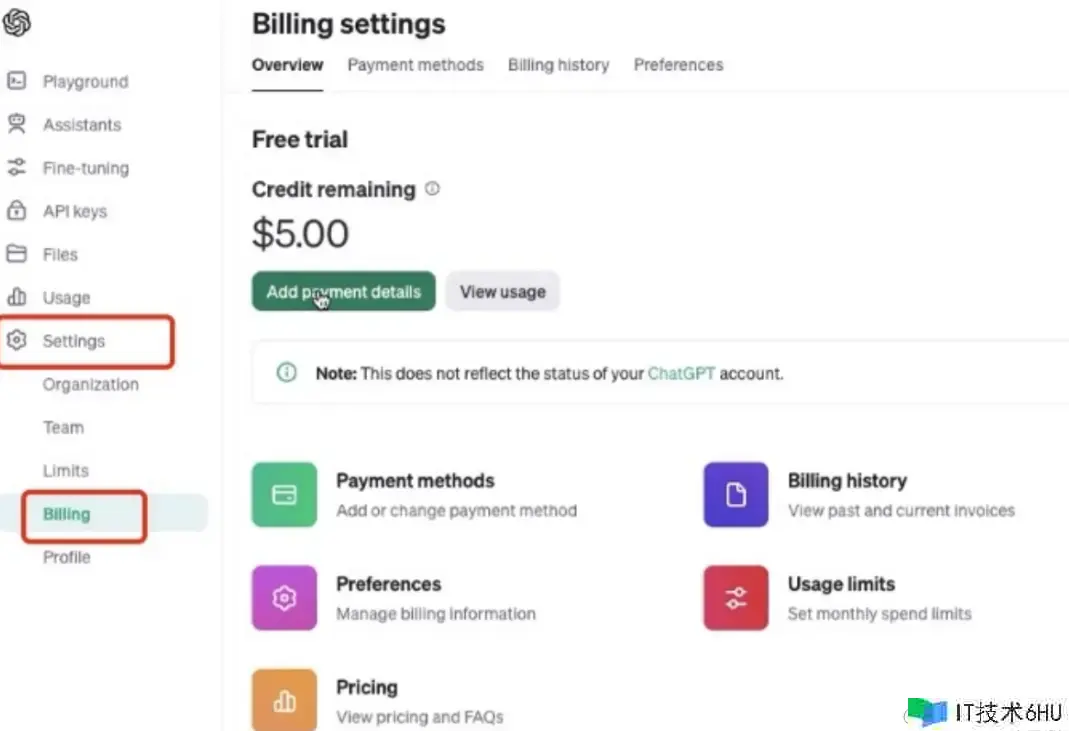Image resolution: width=1069 pixels, height=731 pixels.
Task: Open the orange Pricing chart icon
Action: 284,700
